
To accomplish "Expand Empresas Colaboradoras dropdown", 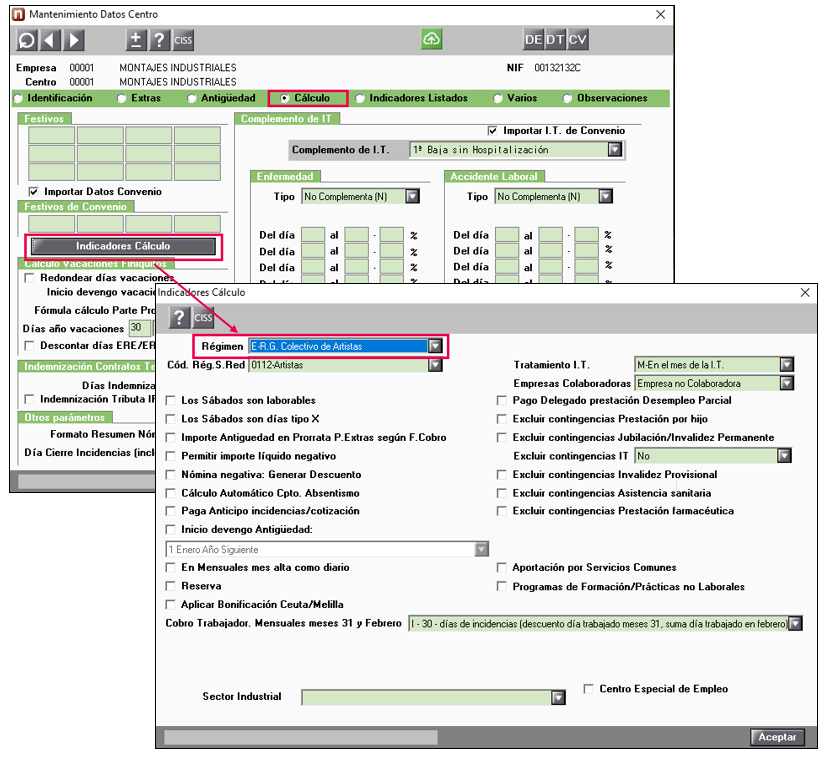I will tap(786, 384).
